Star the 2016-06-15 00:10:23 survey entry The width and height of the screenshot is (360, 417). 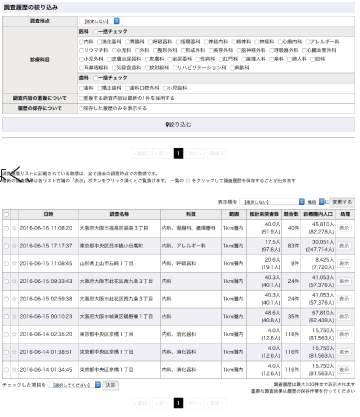pyautogui.click(x=14, y=317)
